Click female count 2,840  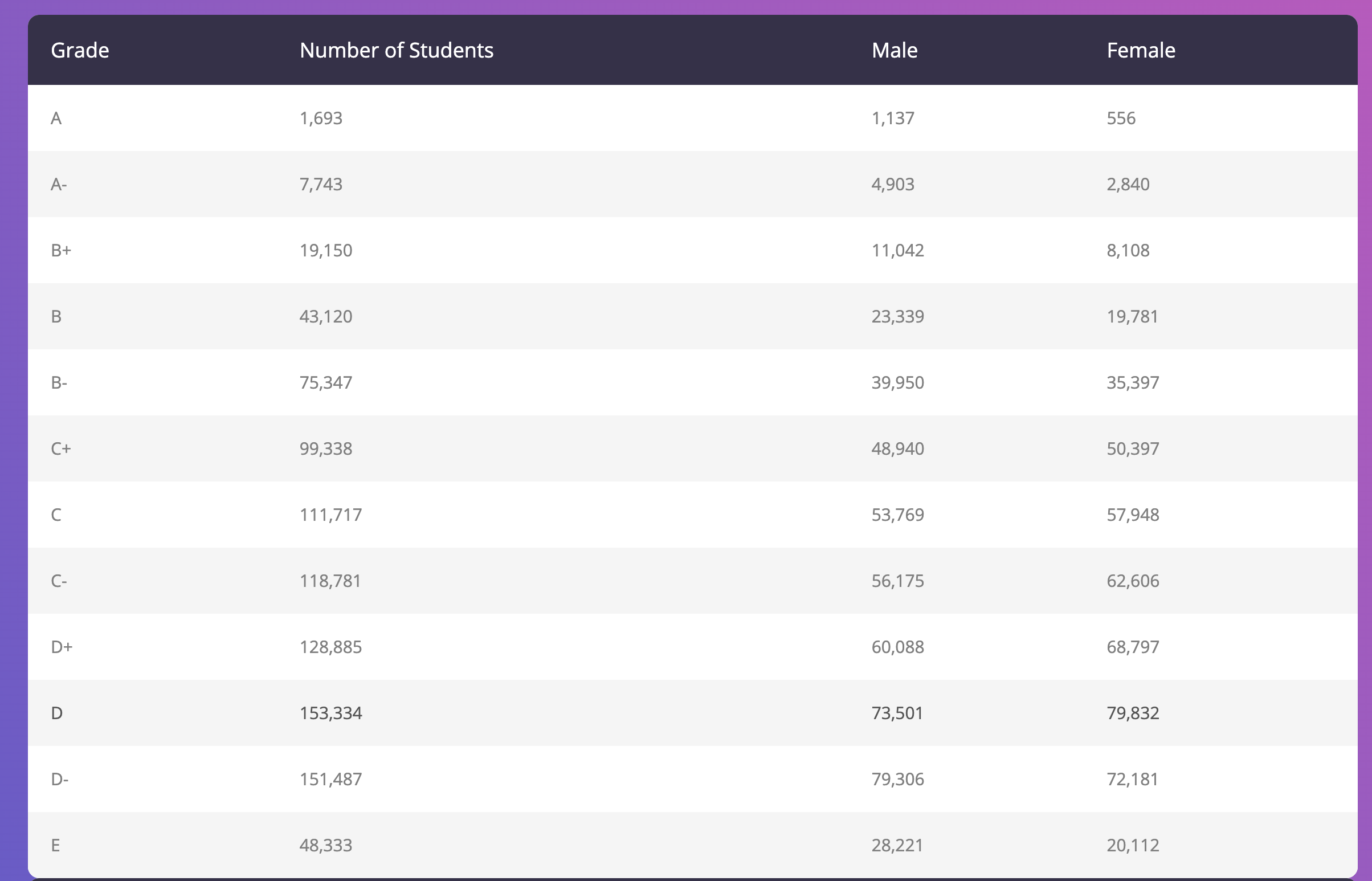1128,184
